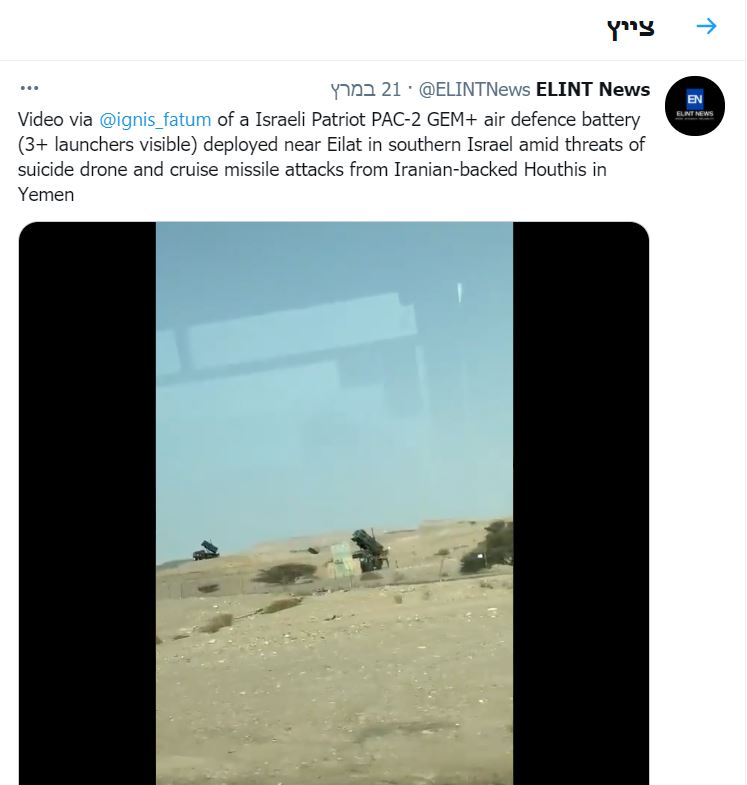Click the right black bar of video
The width and height of the screenshot is (747, 785).
coord(581,503)
